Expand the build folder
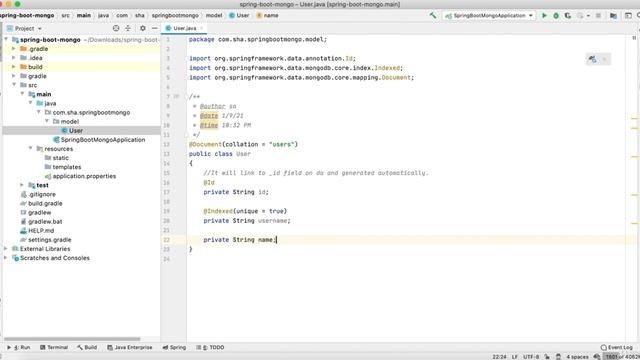Viewport: 640px width, 360px height. pyautogui.click(x=14, y=67)
